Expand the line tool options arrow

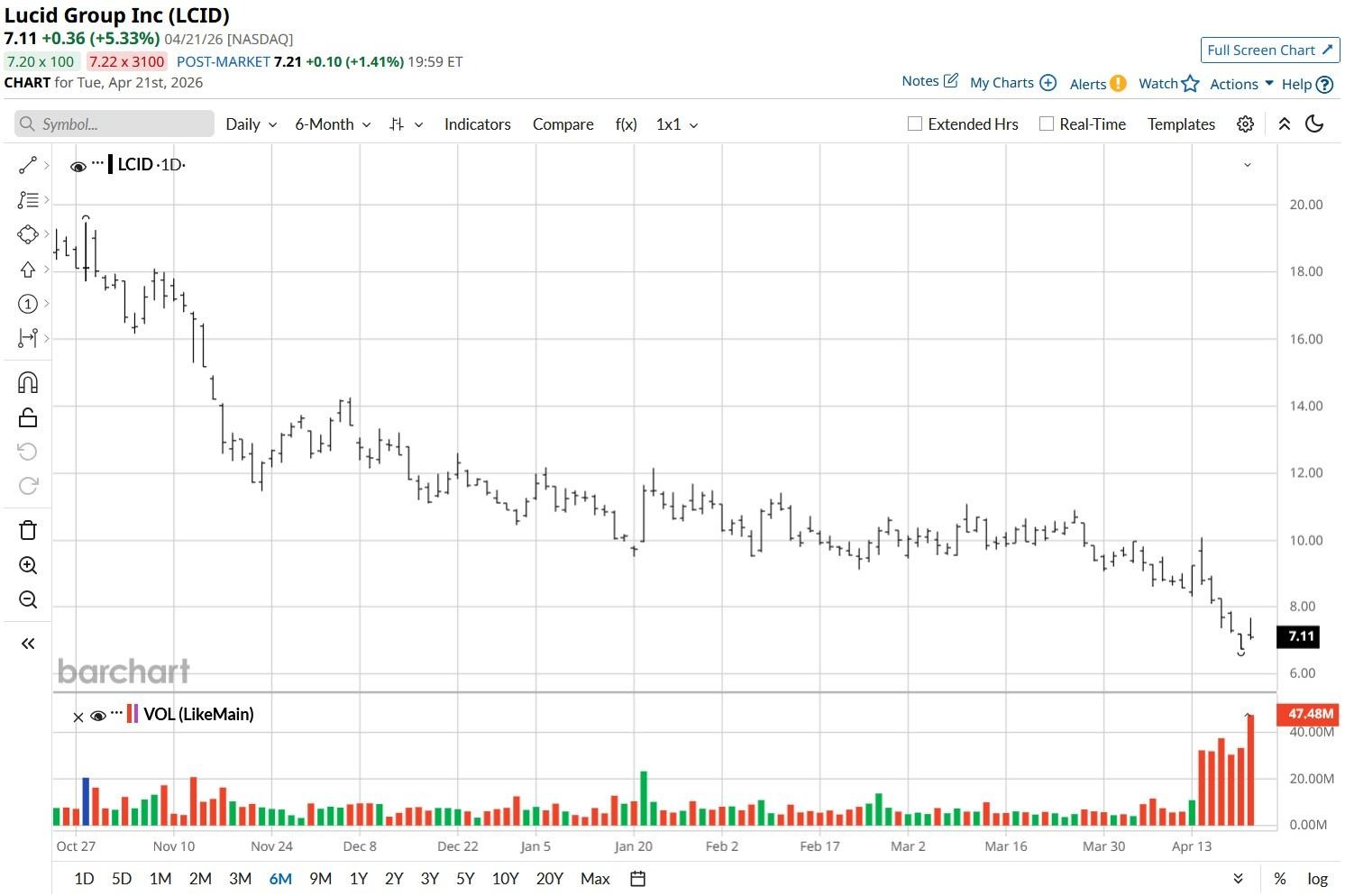tap(46, 165)
